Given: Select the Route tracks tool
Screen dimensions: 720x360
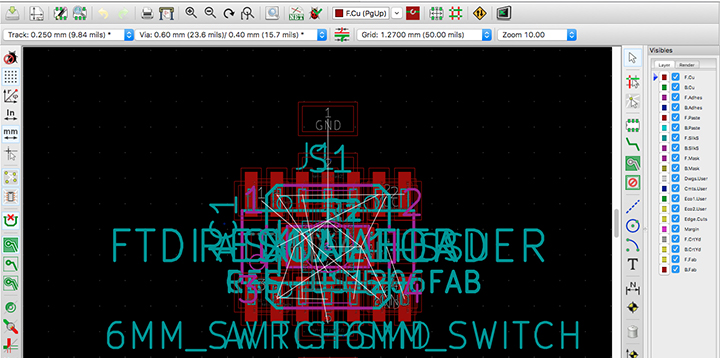Looking at the screenshot, I should [633, 144].
